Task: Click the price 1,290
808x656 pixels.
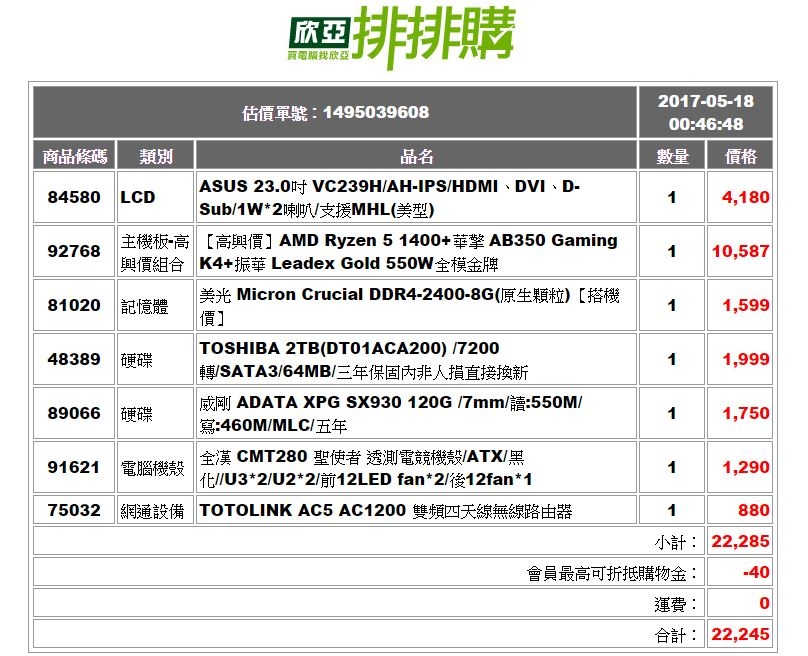Action: [746, 467]
